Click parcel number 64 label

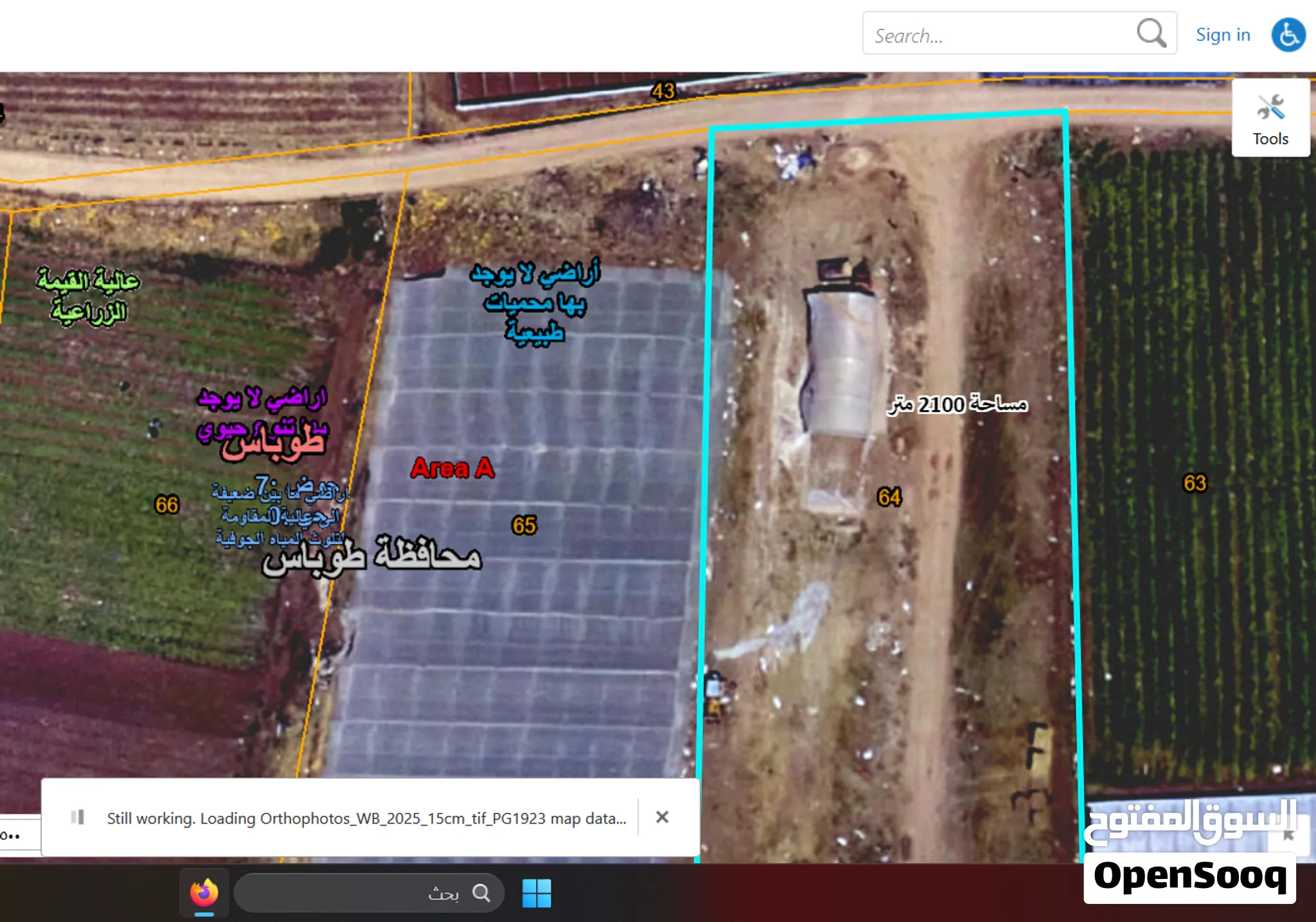click(889, 497)
